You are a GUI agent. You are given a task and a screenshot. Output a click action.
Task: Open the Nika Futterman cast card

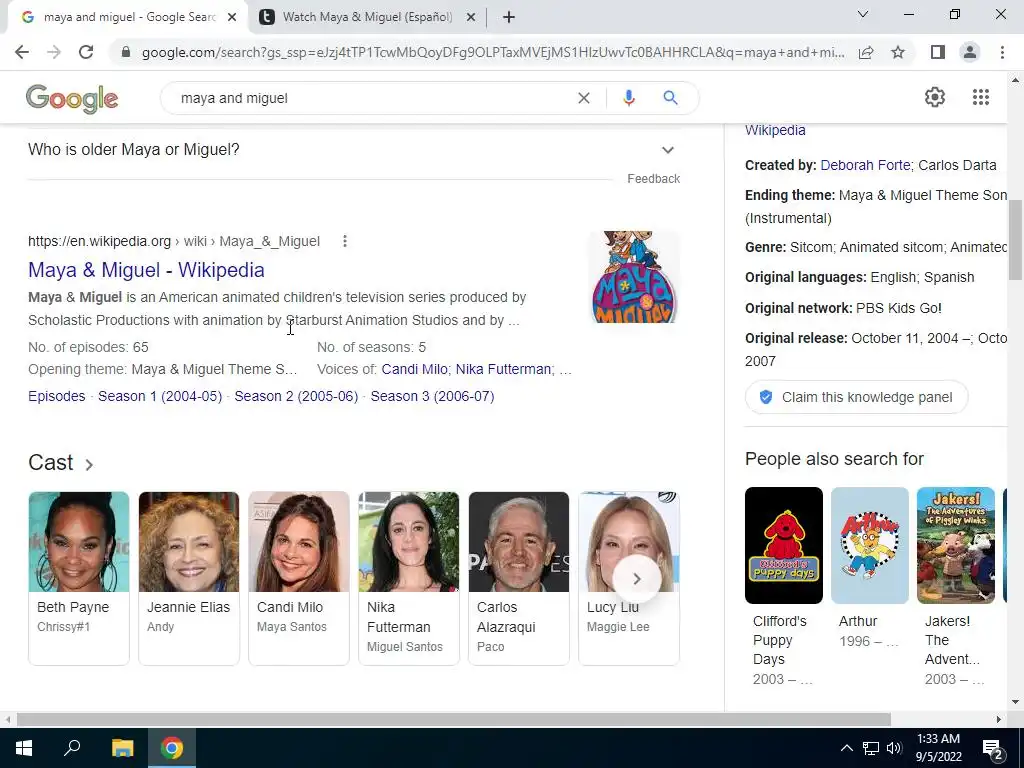409,578
